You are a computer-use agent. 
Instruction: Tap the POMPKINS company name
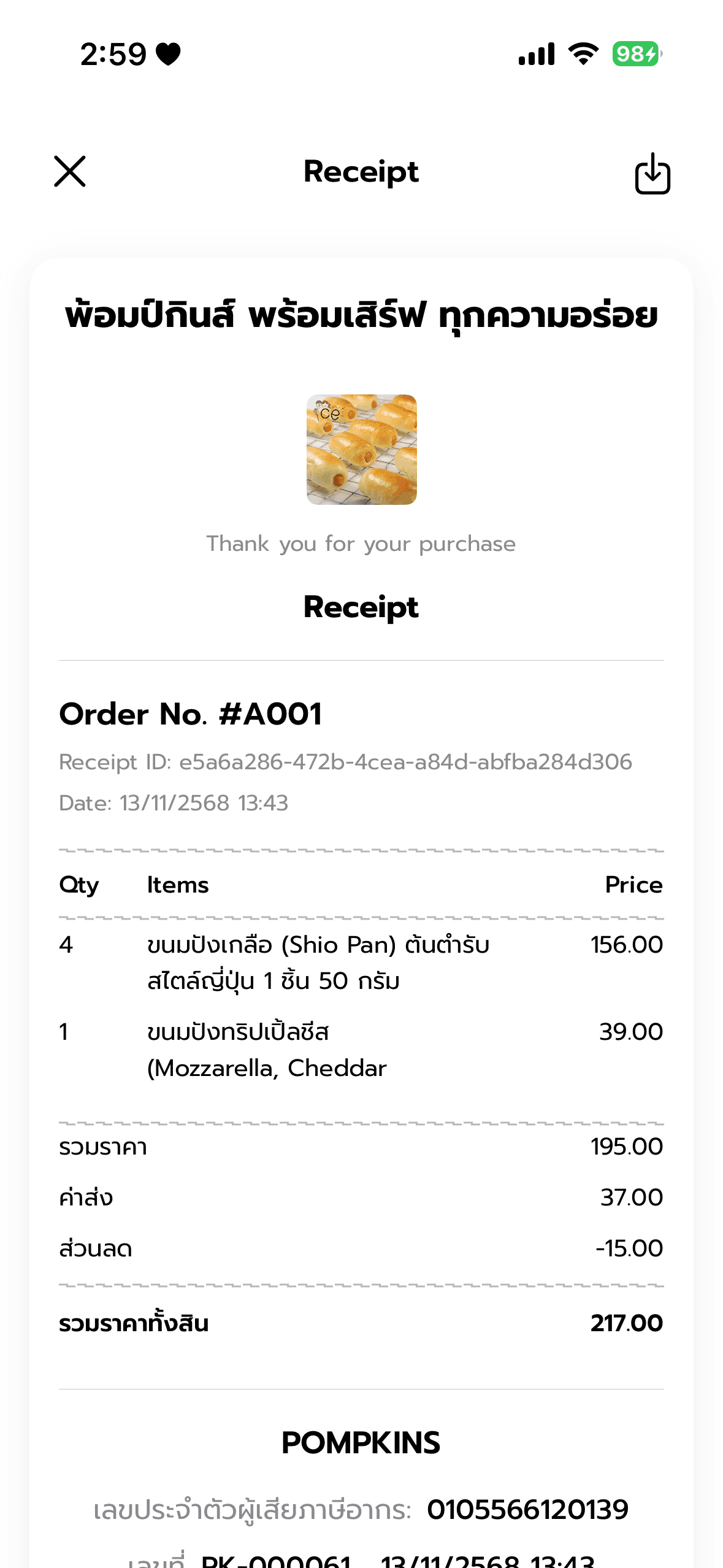click(x=361, y=1443)
